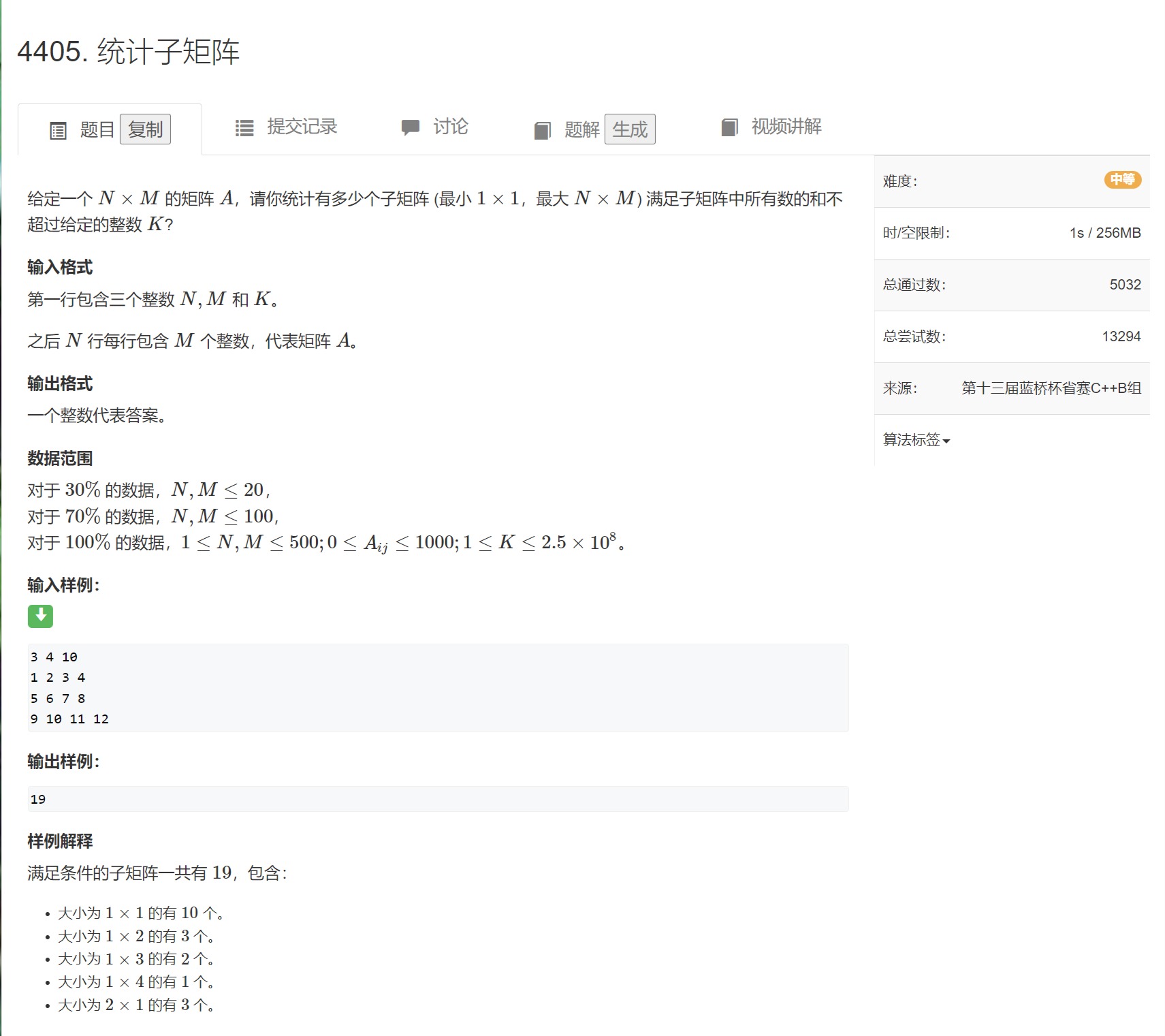Viewport: 1165px width, 1036px height.
Task: Click the 输入样例 heading
Action: click(x=63, y=585)
